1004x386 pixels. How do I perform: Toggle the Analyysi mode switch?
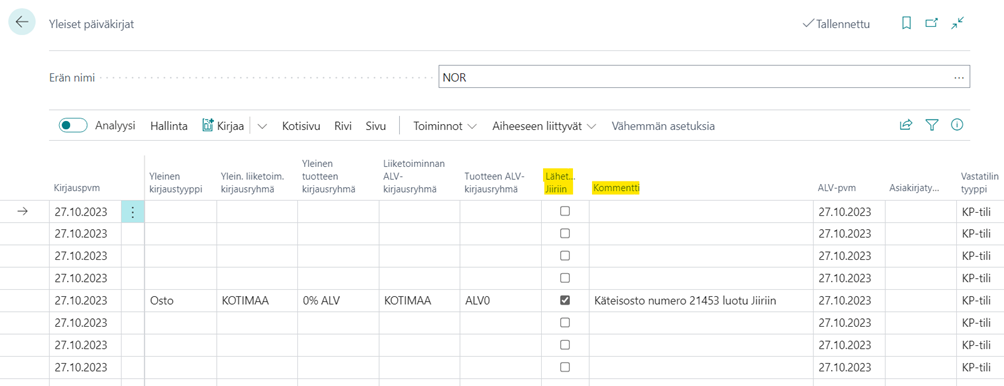pyautogui.click(x=73, y=125)
